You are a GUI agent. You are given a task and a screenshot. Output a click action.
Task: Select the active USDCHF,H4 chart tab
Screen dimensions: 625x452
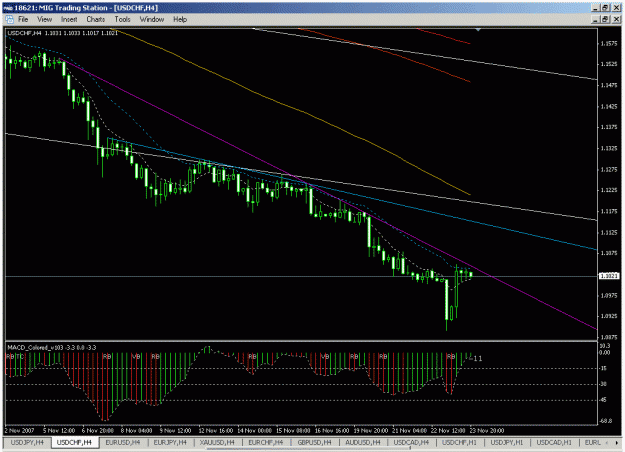tap(75, 442)
